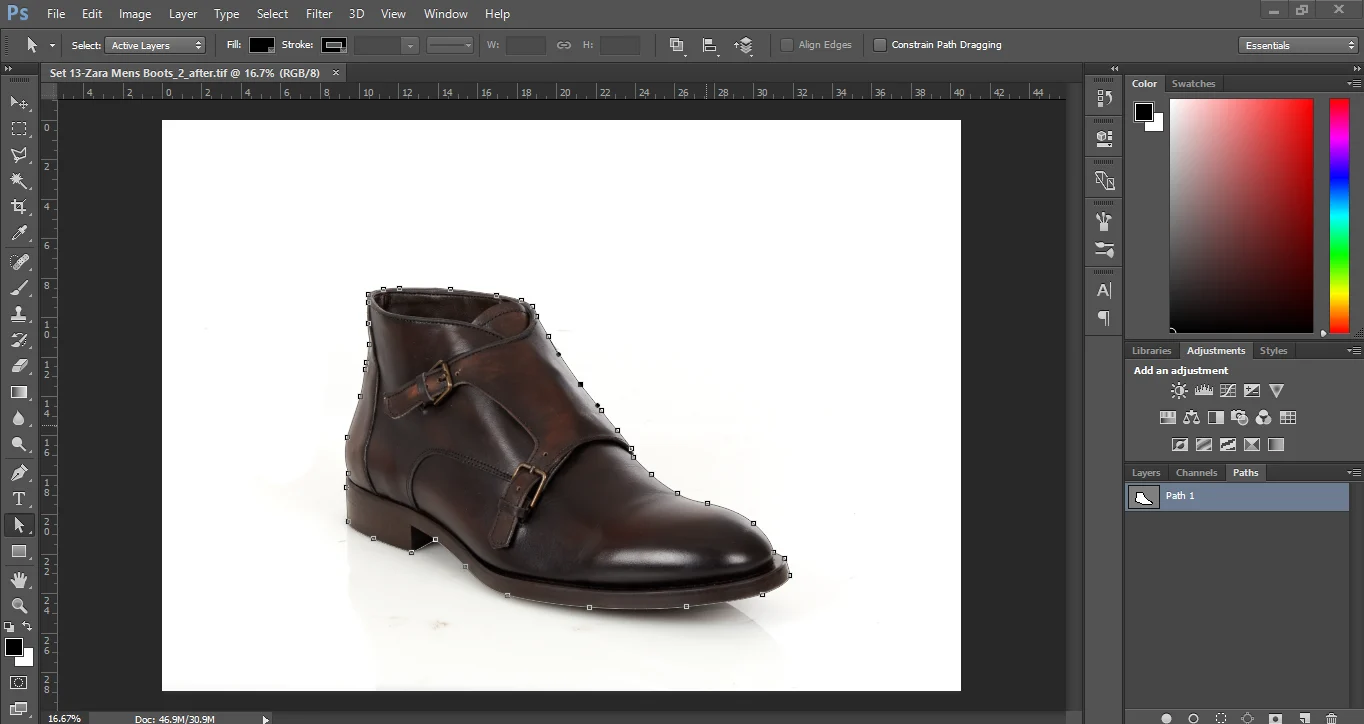Click the Load path as selection icon
The image size is (1364, 724).
click(x=1220, y=717)
